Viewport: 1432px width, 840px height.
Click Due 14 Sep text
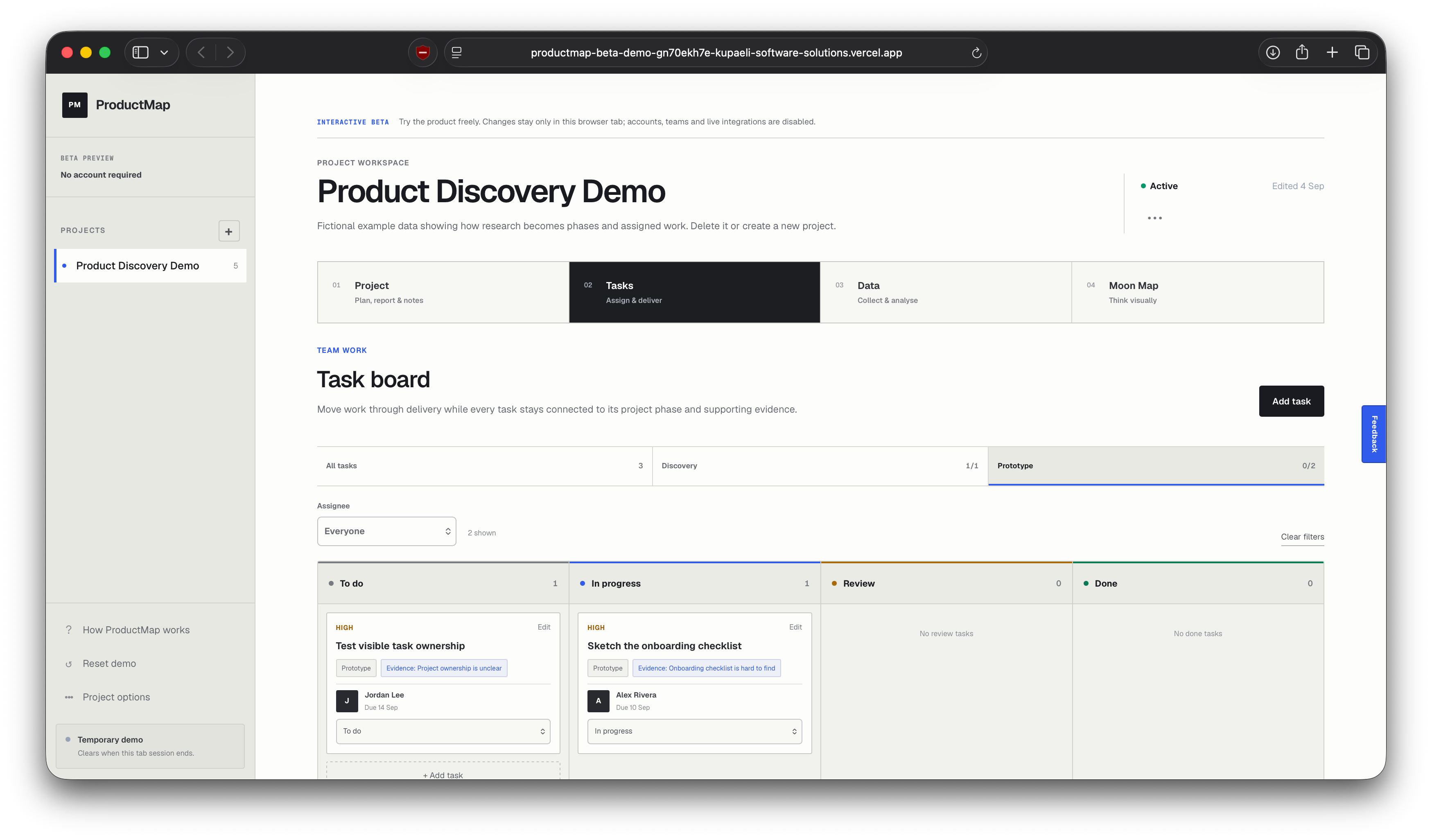(x=381, y=708)
